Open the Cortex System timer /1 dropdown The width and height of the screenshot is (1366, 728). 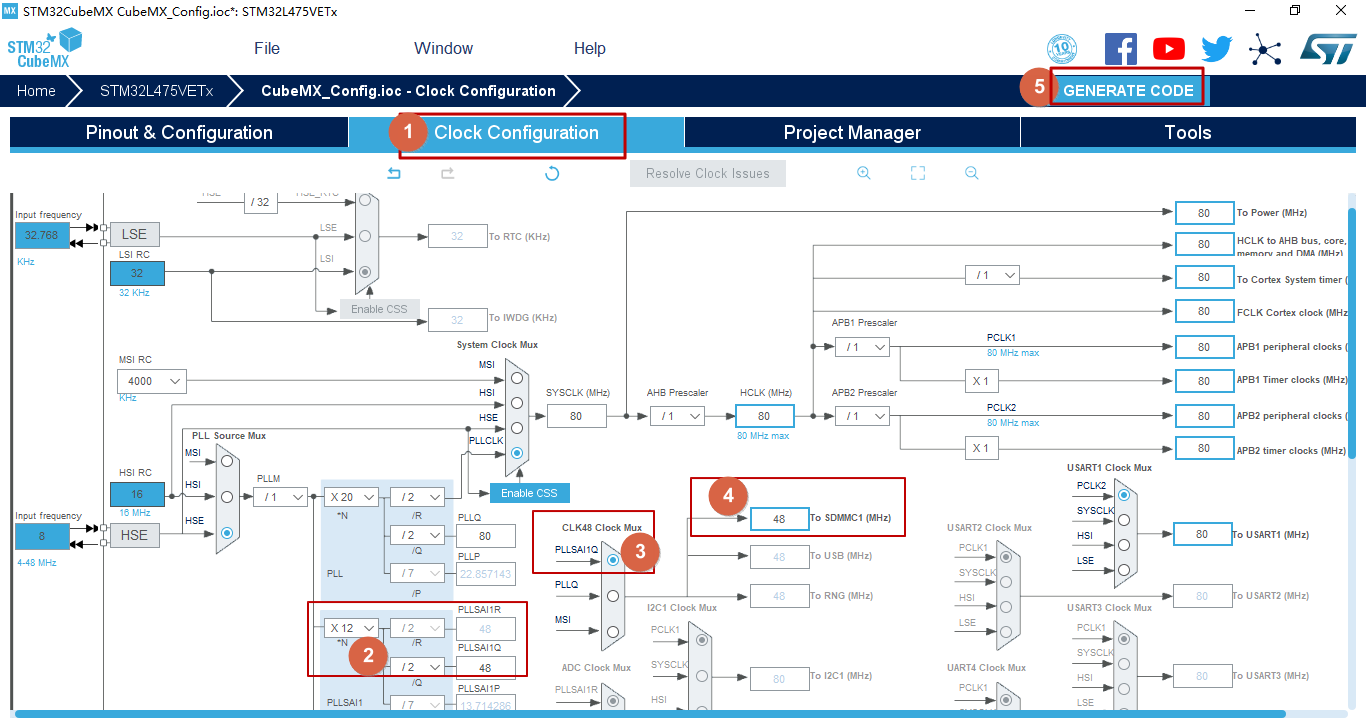(992, 275)
